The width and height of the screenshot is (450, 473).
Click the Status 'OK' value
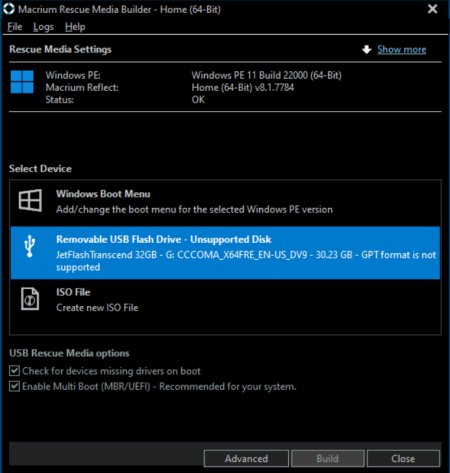(x=198, y=100)
